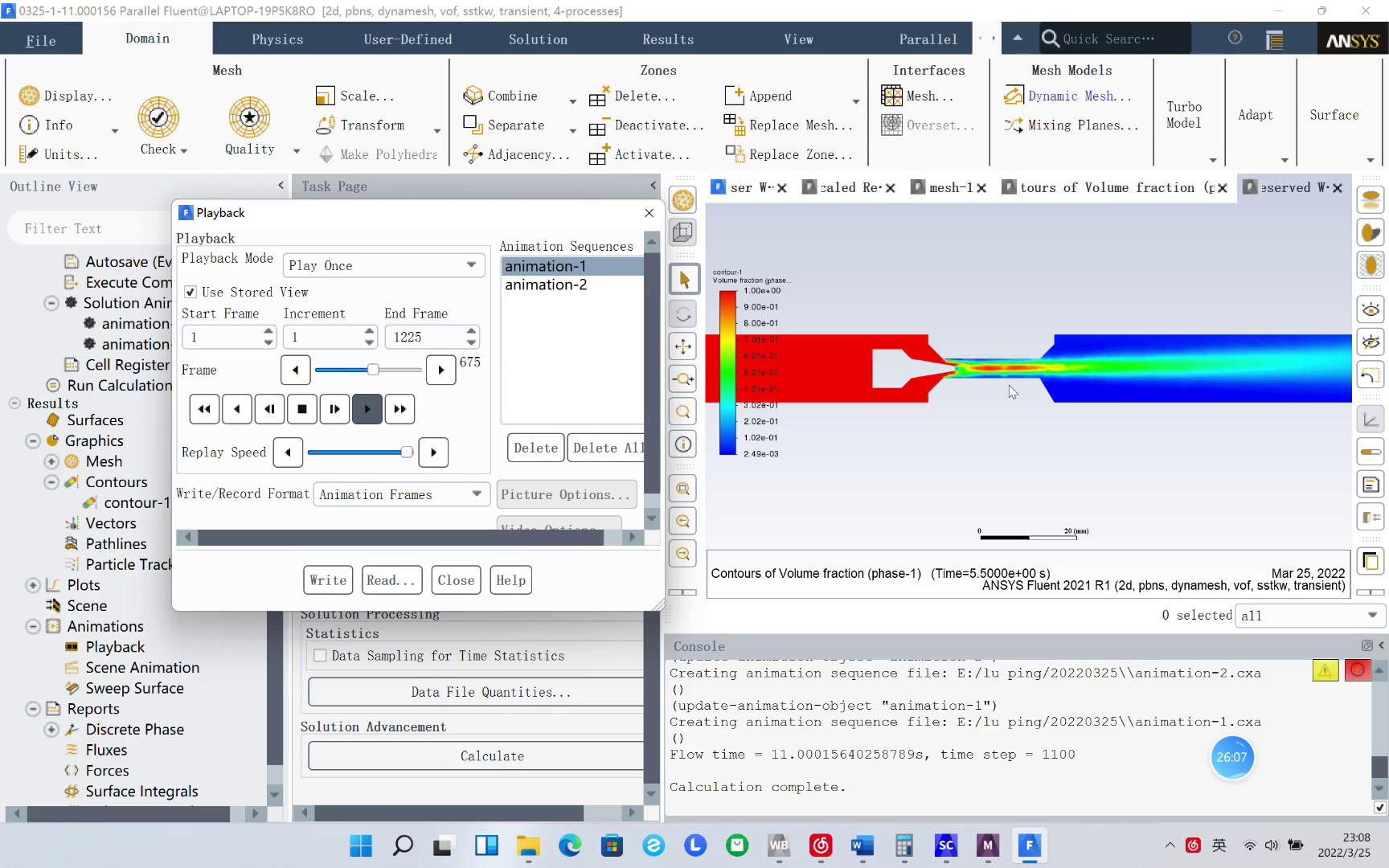Switch to the Results ribbon tab

tap(668, 39)
